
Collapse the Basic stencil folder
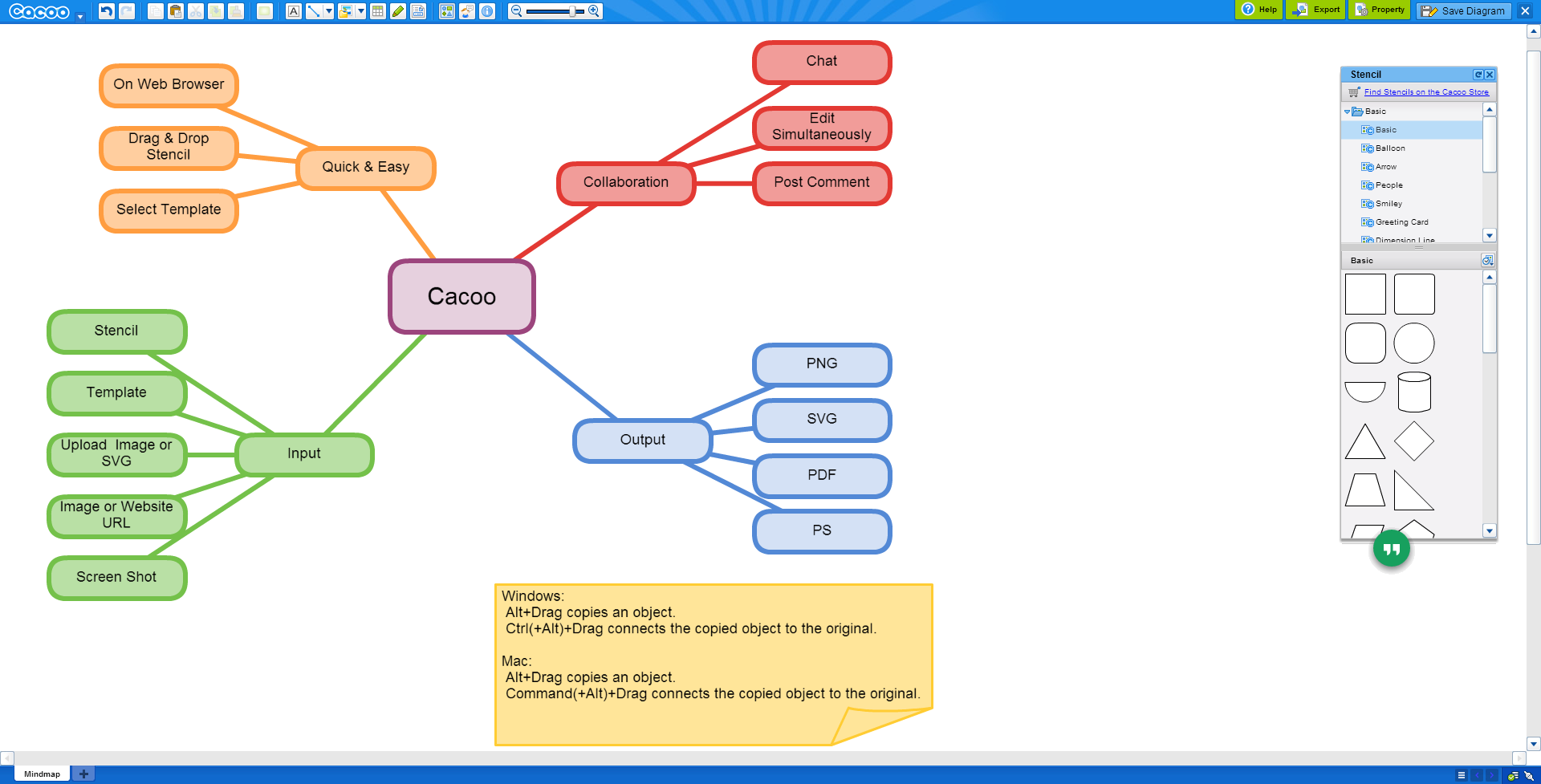(x=1347, y=112)
